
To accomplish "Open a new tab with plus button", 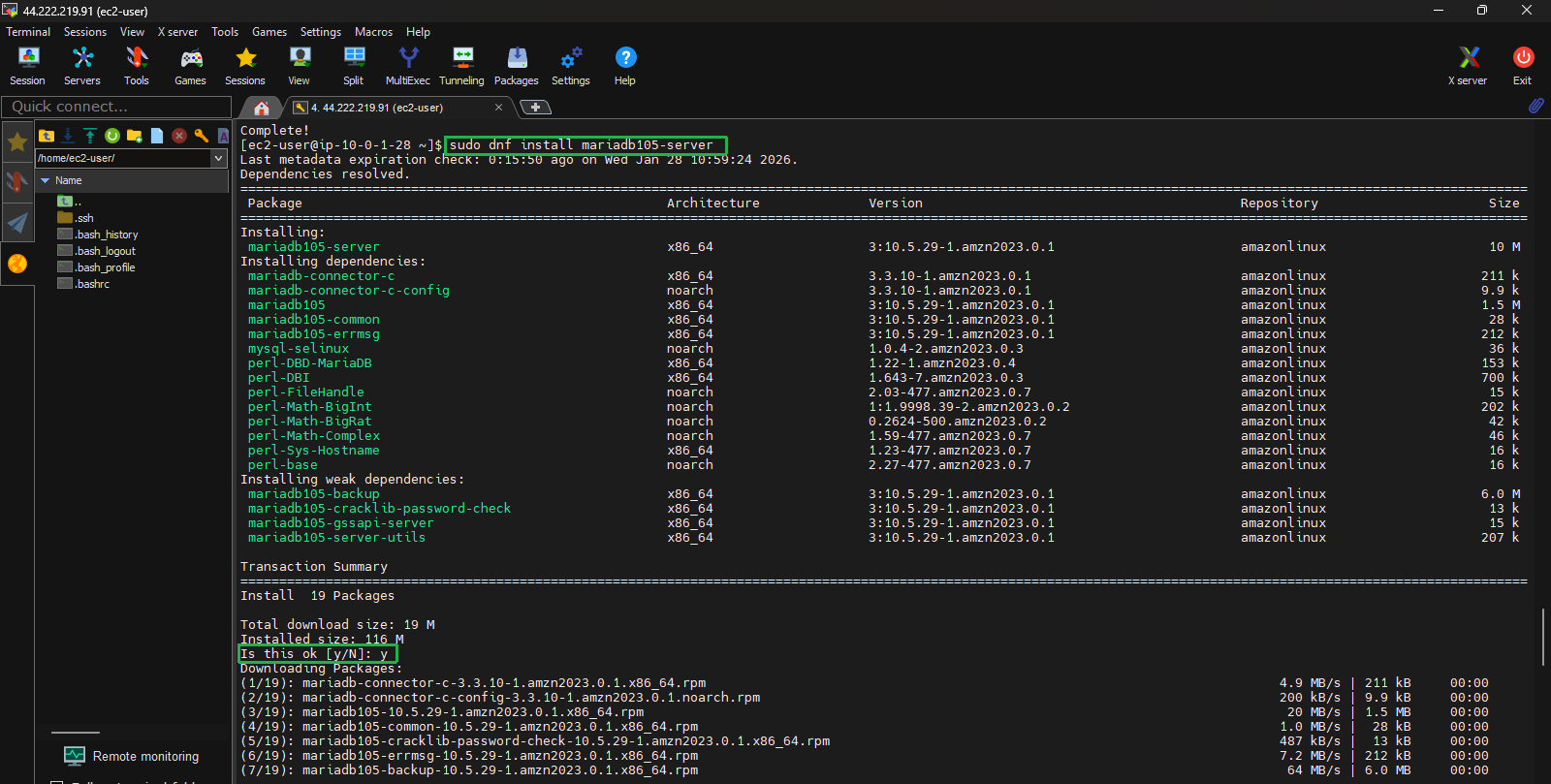I will [x=535, y=108].
